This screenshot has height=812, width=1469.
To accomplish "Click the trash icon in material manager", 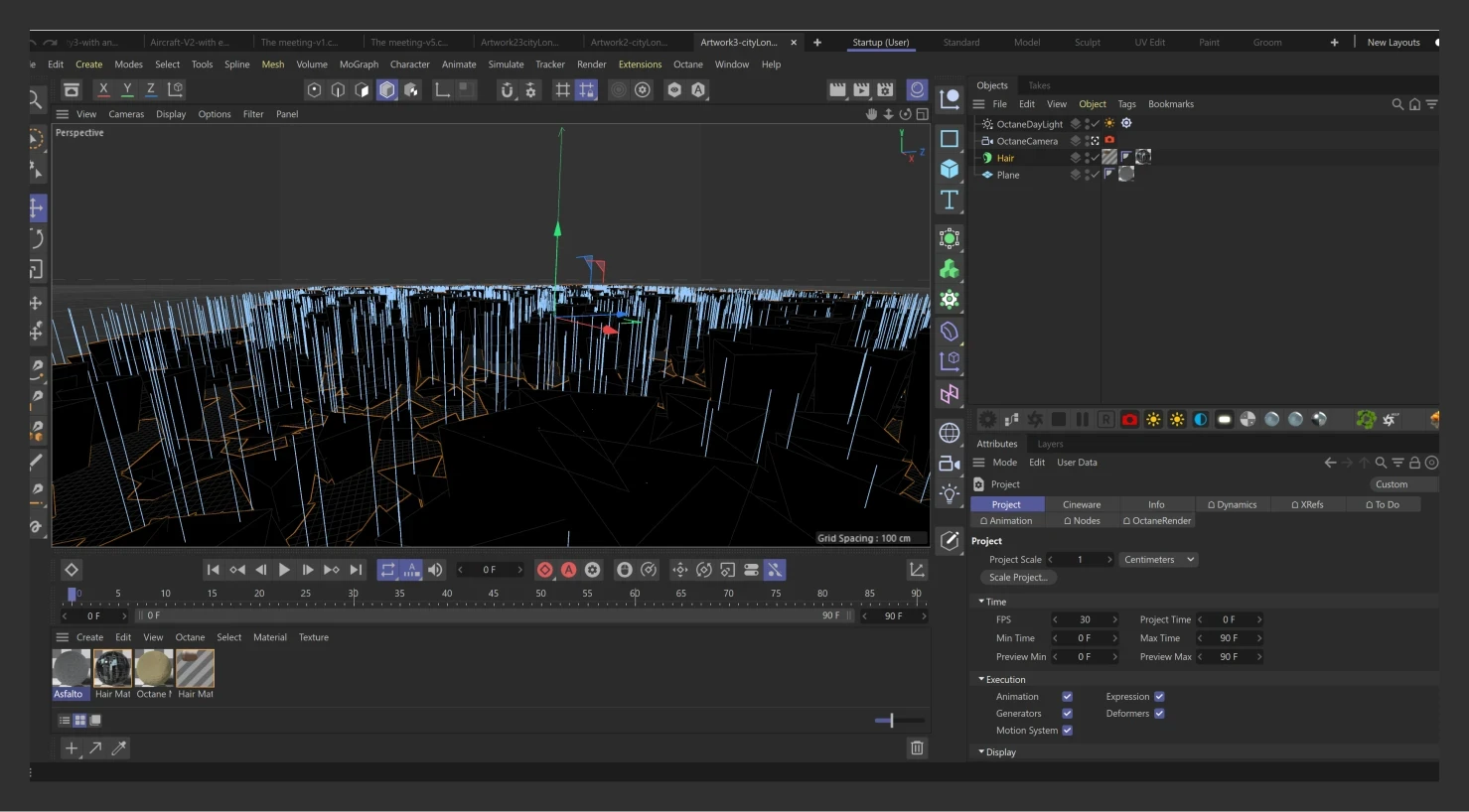I will 917,748.
